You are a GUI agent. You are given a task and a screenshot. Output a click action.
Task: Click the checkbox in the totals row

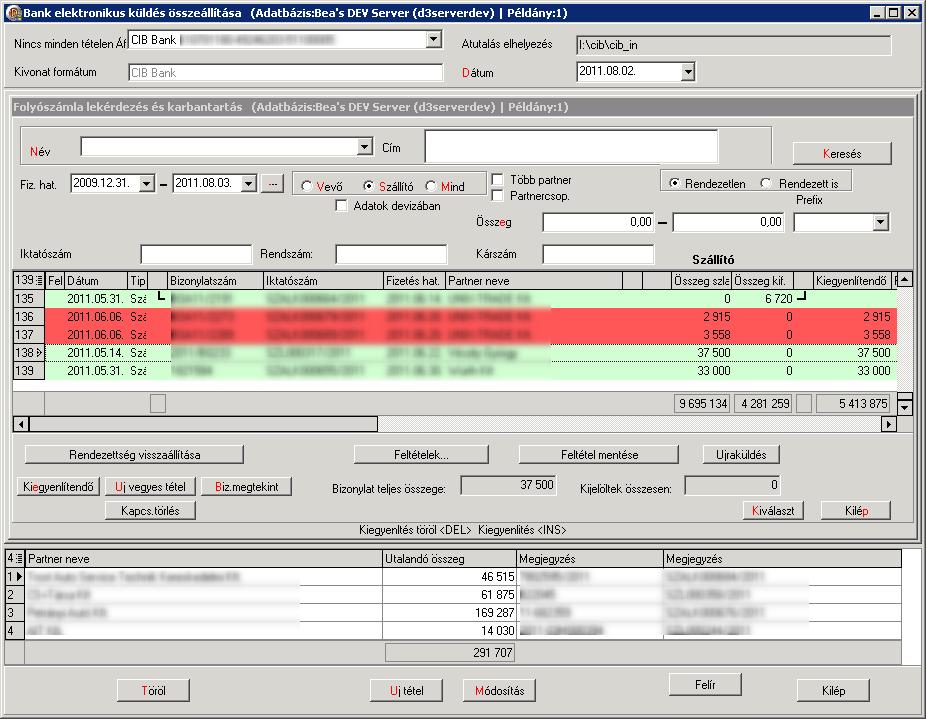pos(158,404)
